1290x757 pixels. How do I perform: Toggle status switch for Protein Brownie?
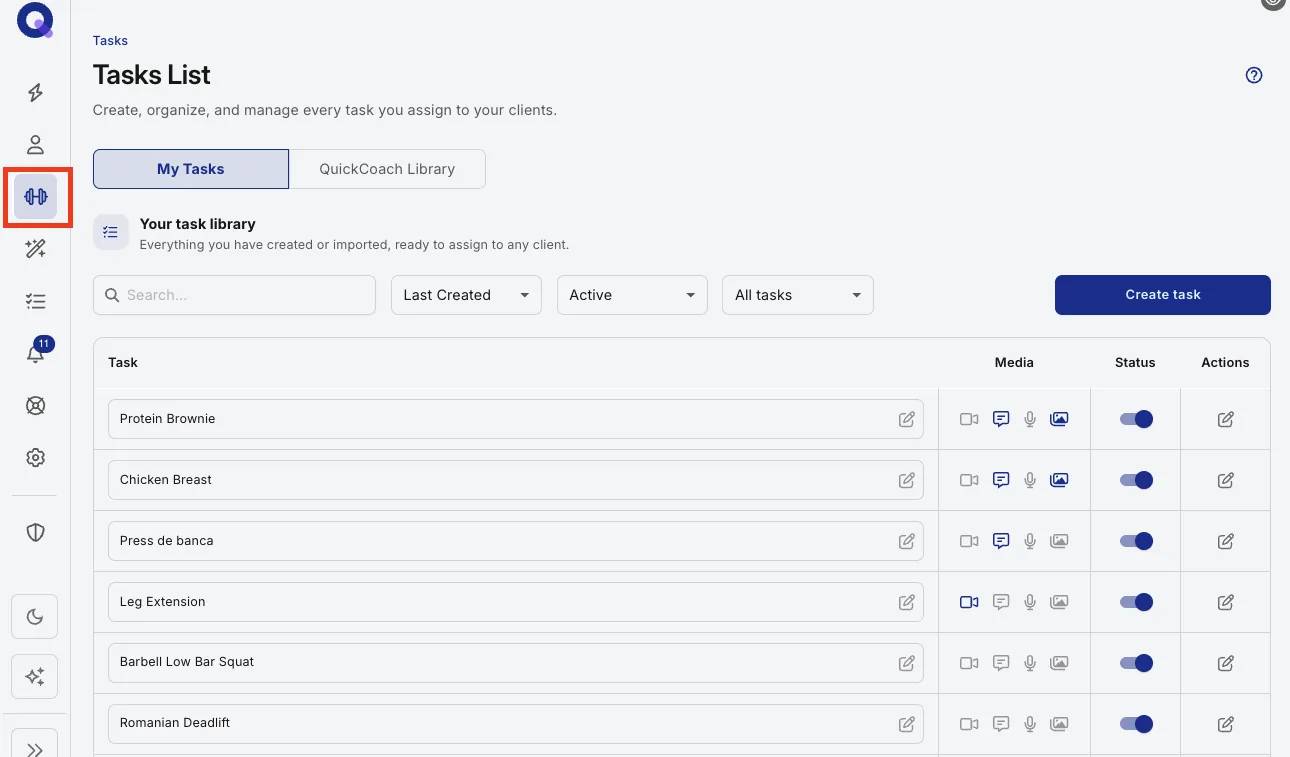coord(1136,419)
